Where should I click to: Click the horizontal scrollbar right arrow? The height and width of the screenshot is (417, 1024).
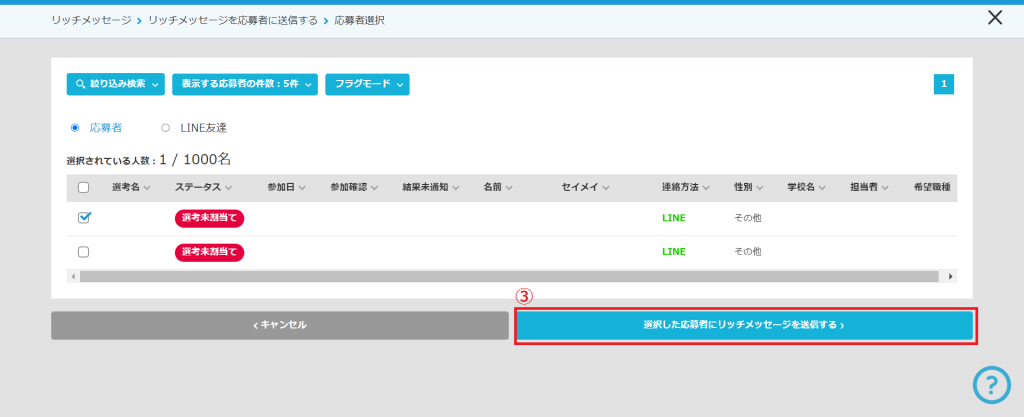coord(951,276)
